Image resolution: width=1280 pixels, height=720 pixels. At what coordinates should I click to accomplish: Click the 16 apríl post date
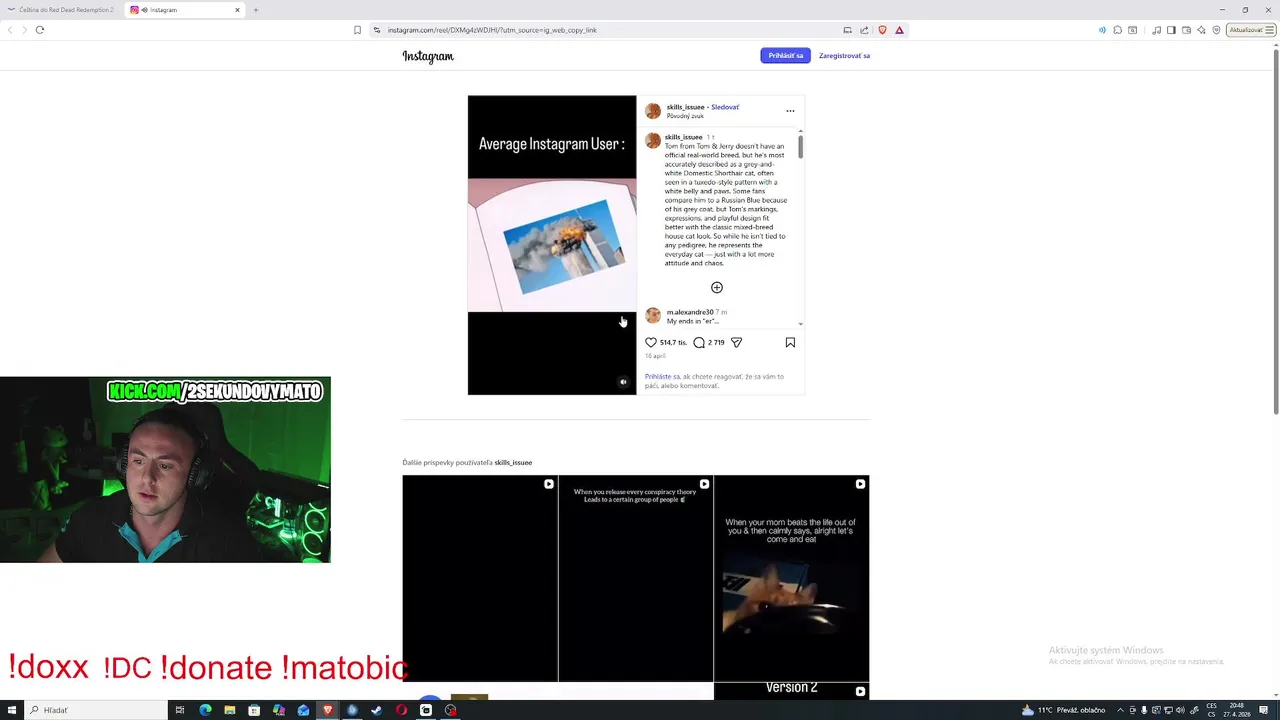(655, 356)
